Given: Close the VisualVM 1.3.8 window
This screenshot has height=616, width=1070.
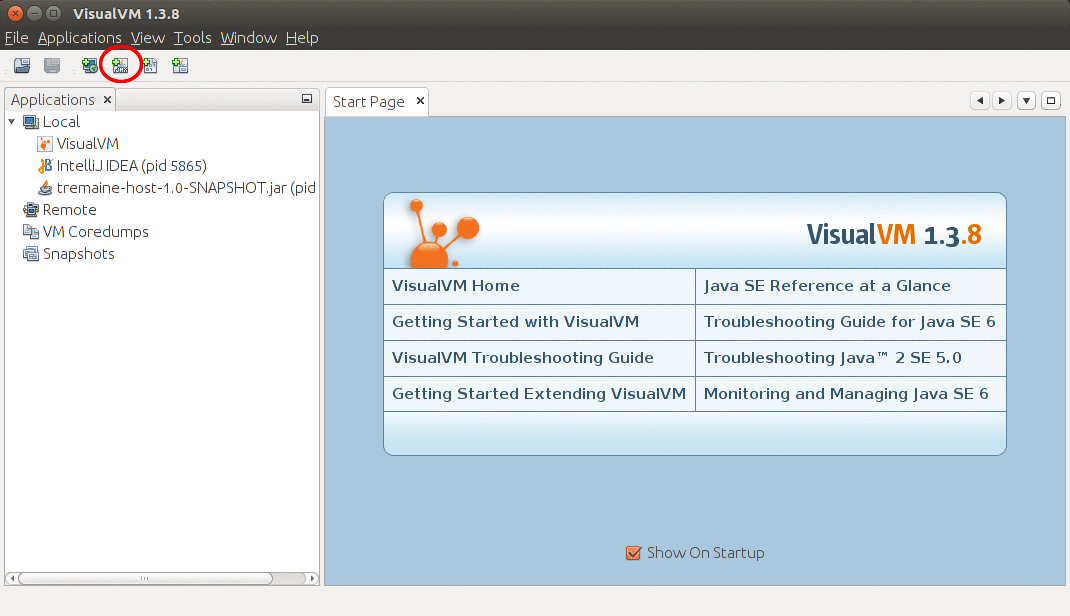Looking at the screenshot, I should [x=15, y=14].
